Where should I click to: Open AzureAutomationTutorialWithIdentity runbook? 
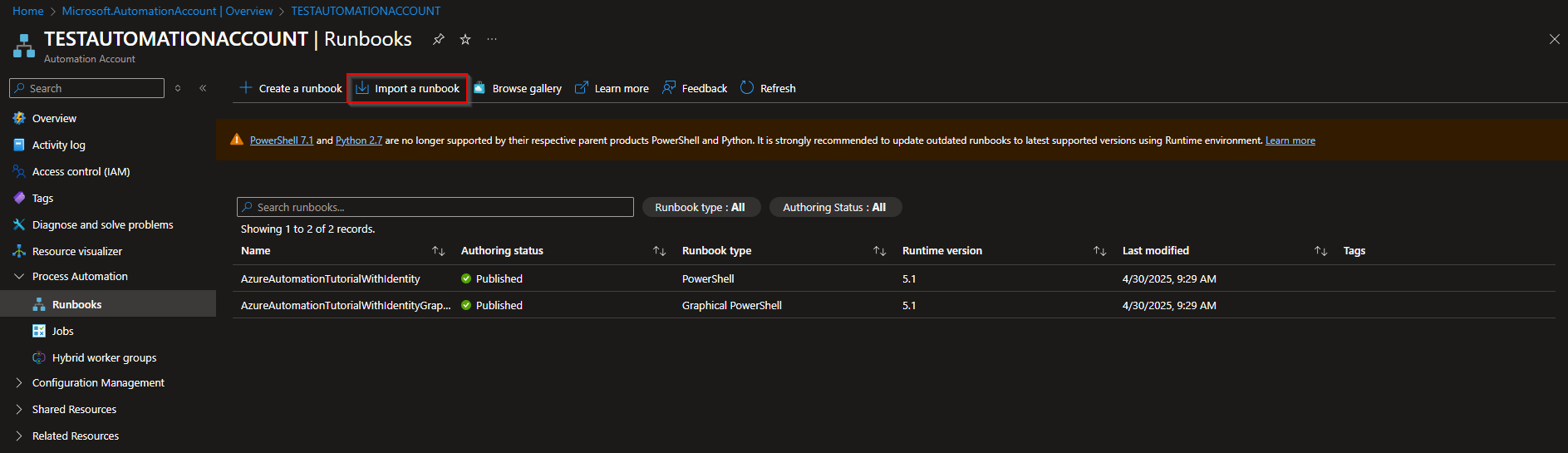click(x=331, y=278)
